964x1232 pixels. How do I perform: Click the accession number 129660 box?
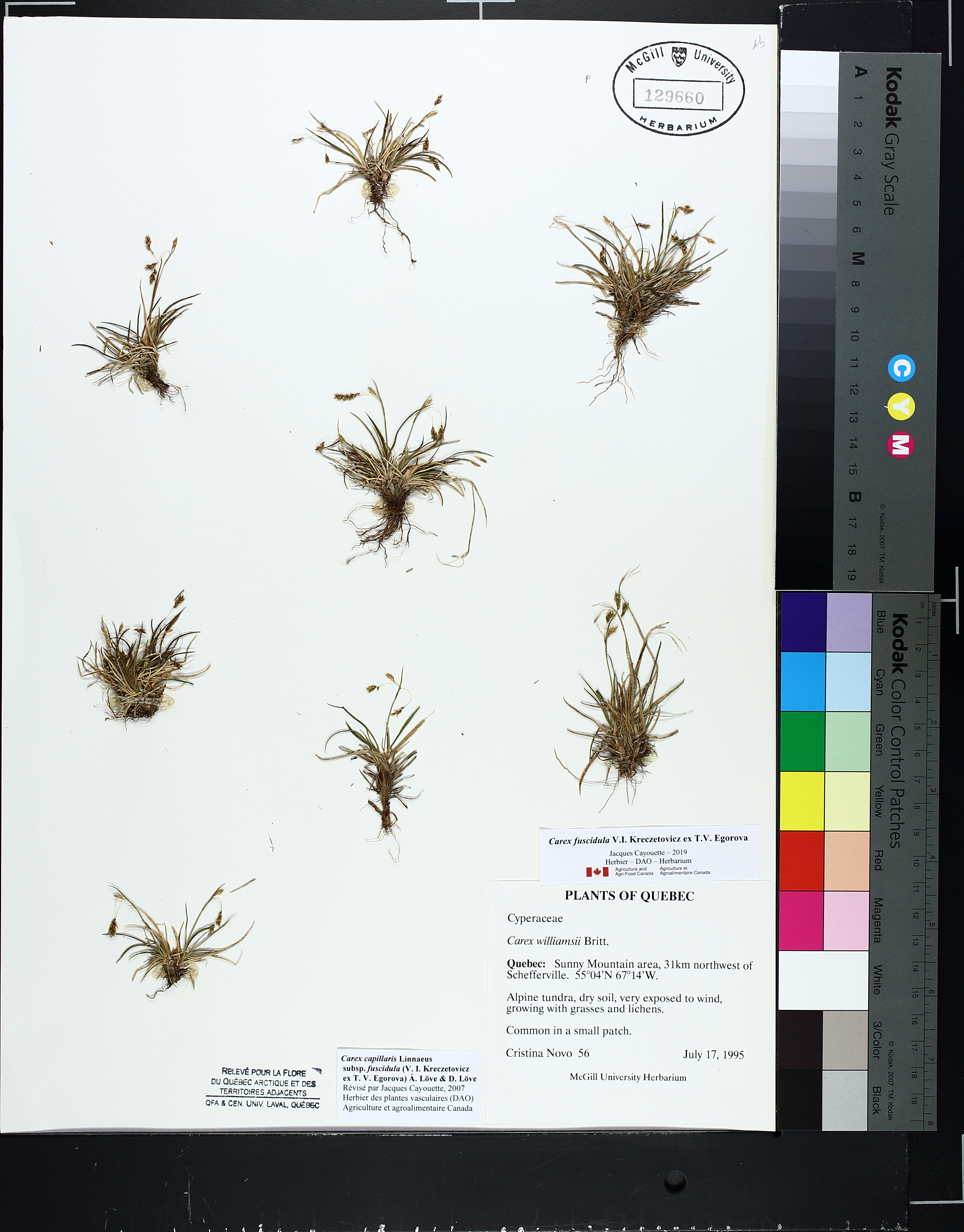678,95
